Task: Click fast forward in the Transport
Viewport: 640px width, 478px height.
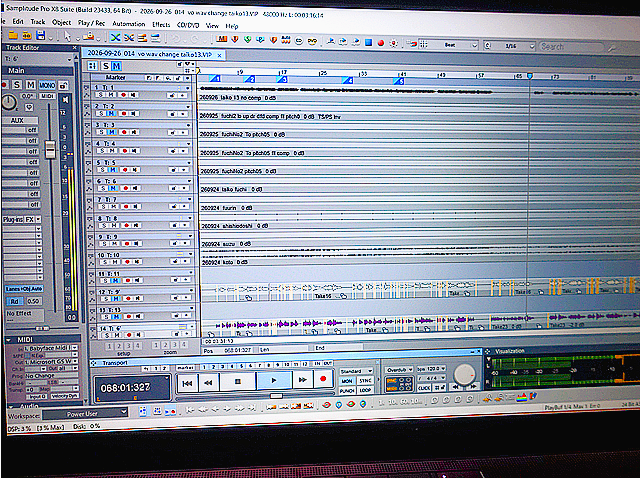Action: coord(303,380)
